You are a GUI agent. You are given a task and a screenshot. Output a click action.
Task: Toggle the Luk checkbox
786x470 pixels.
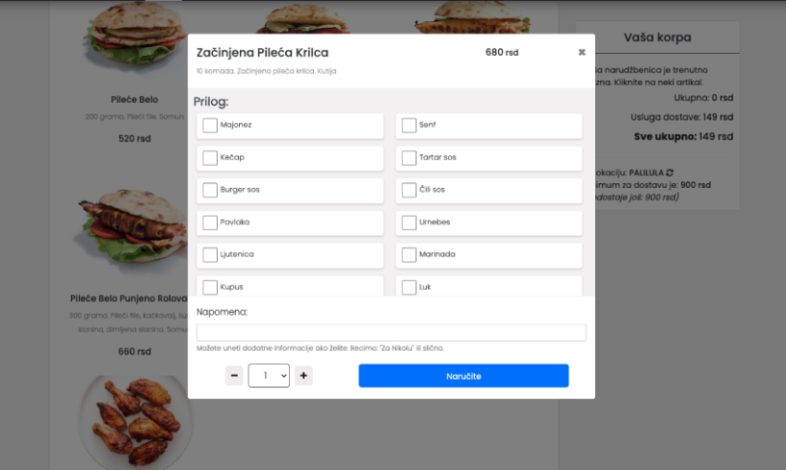click(x=409, y=287)
